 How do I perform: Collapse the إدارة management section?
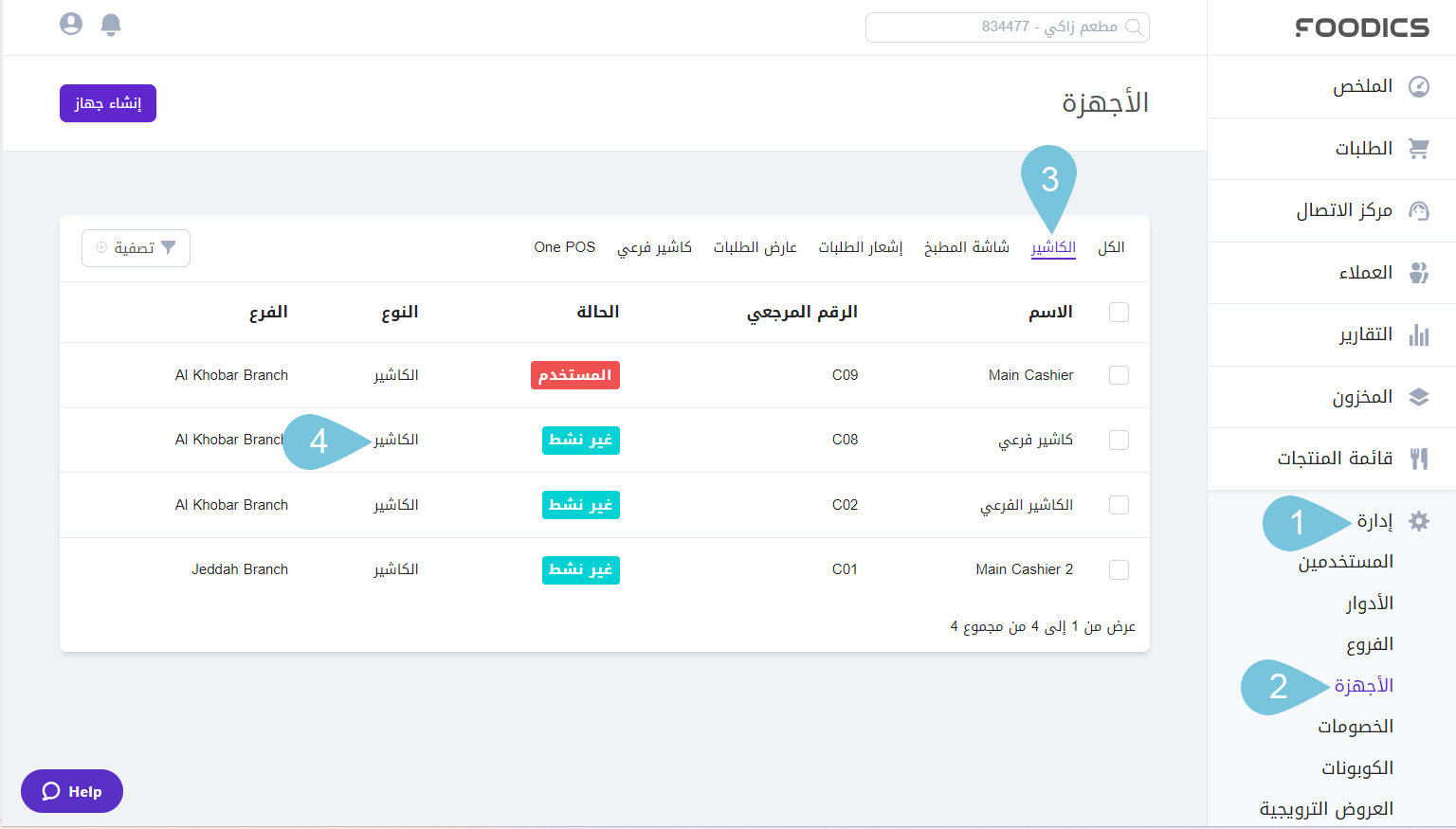click(x=1374, y=521)
